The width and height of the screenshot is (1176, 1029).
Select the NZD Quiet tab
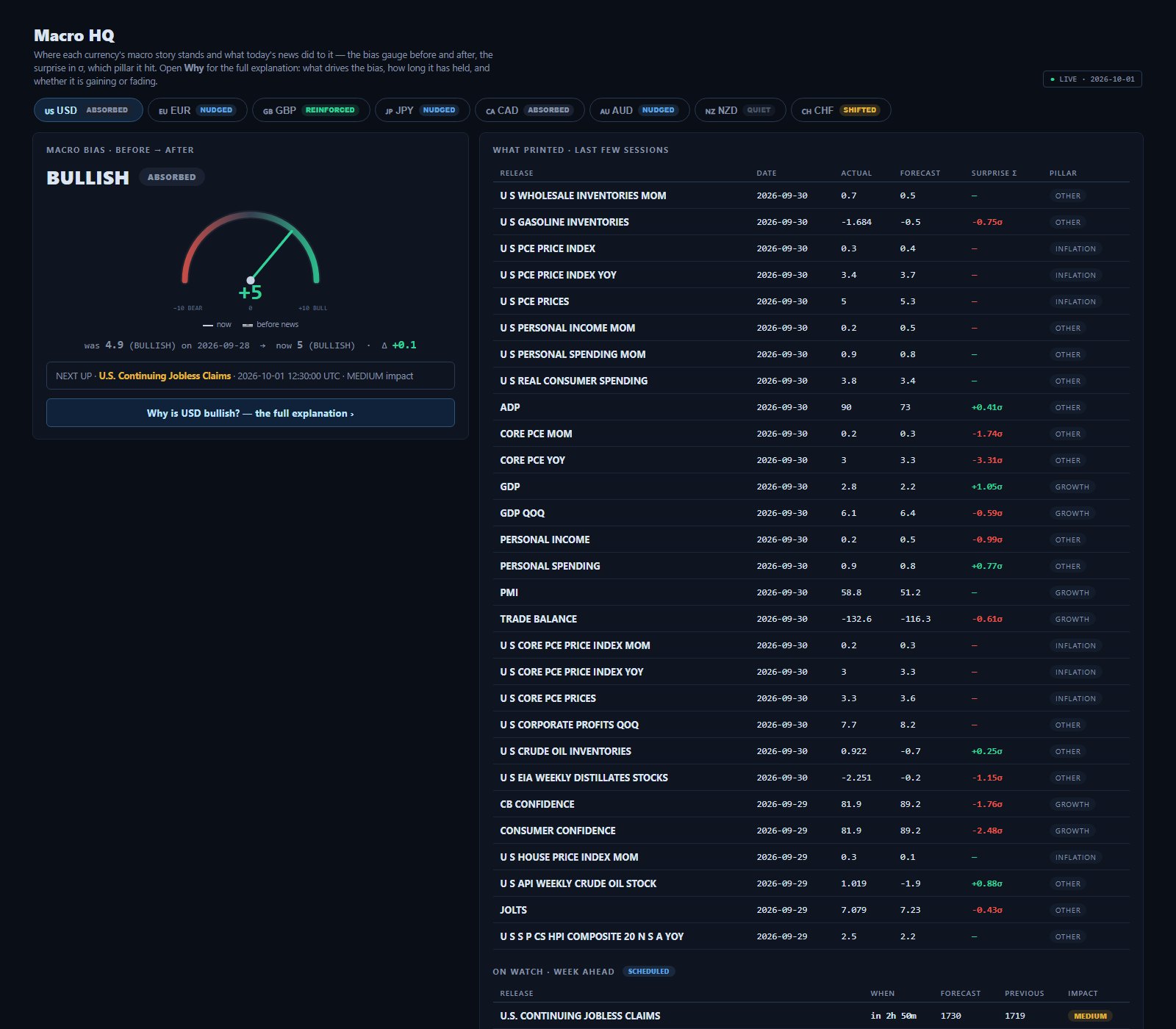[739, 110]
